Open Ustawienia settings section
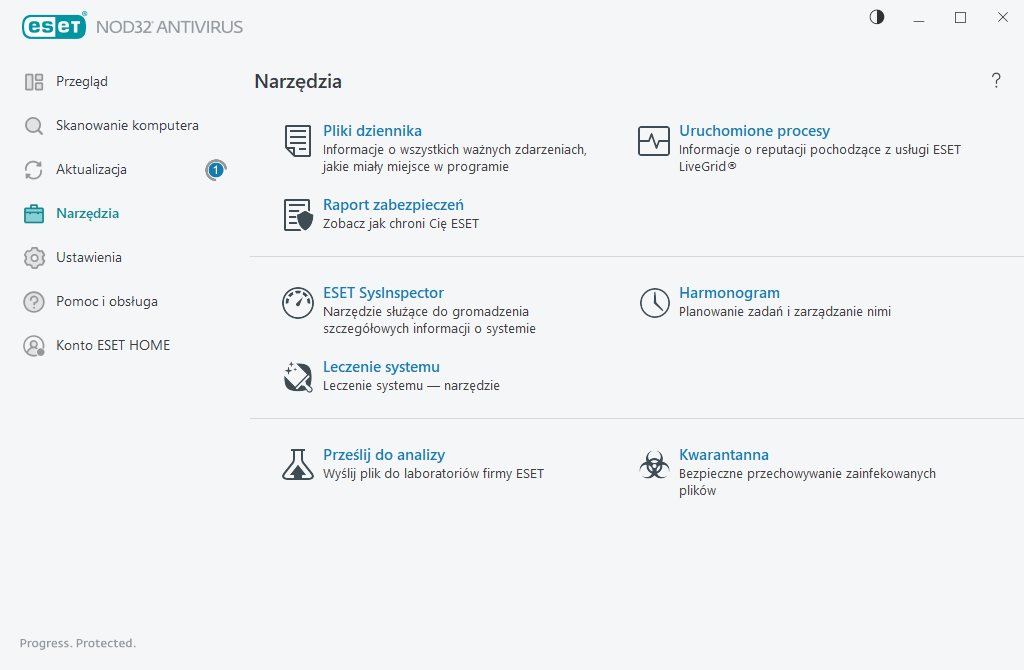The height and width of the screenshot is (670, 1024). [89, 258]
